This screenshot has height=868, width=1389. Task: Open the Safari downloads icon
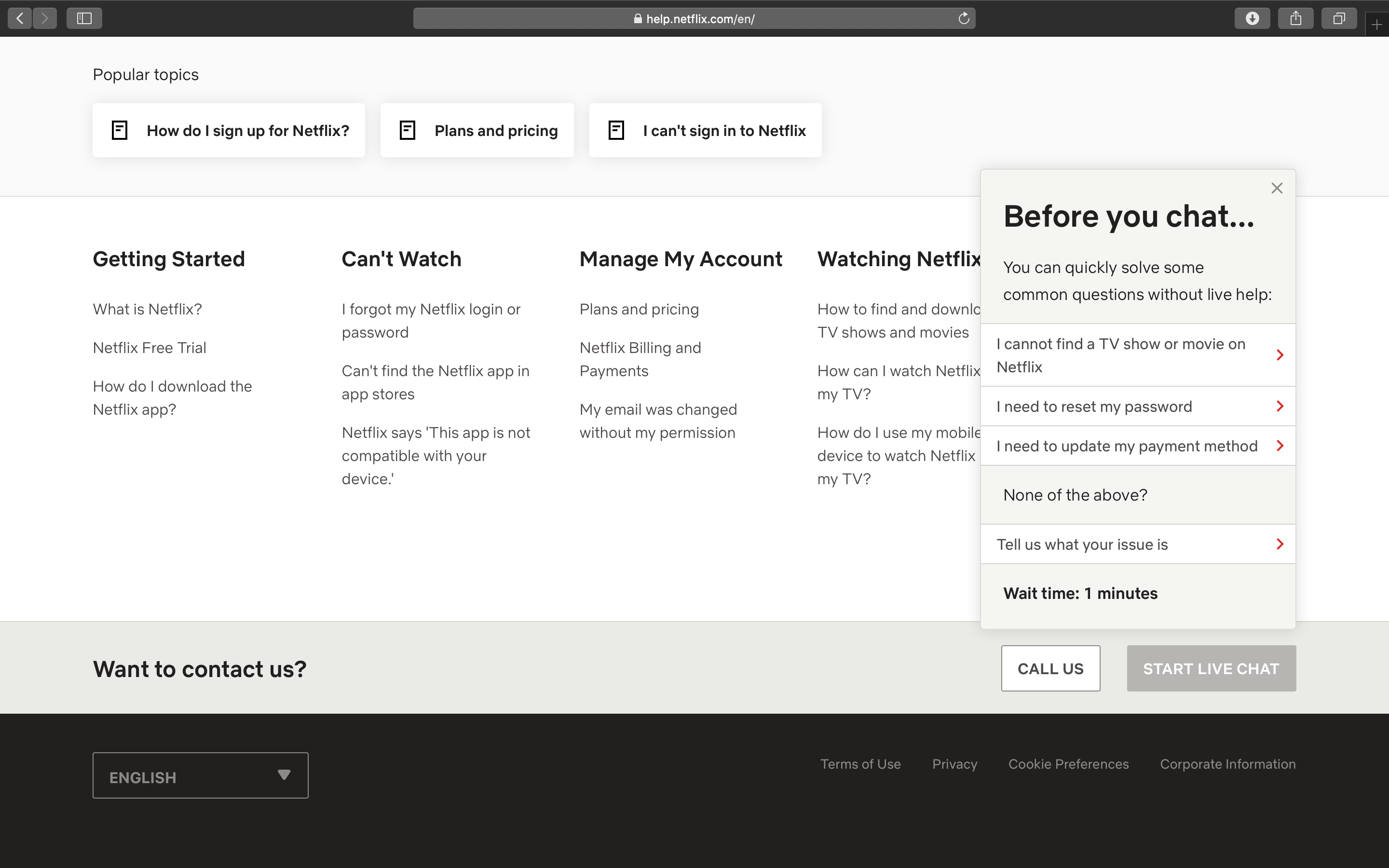tap(1253, 18)
